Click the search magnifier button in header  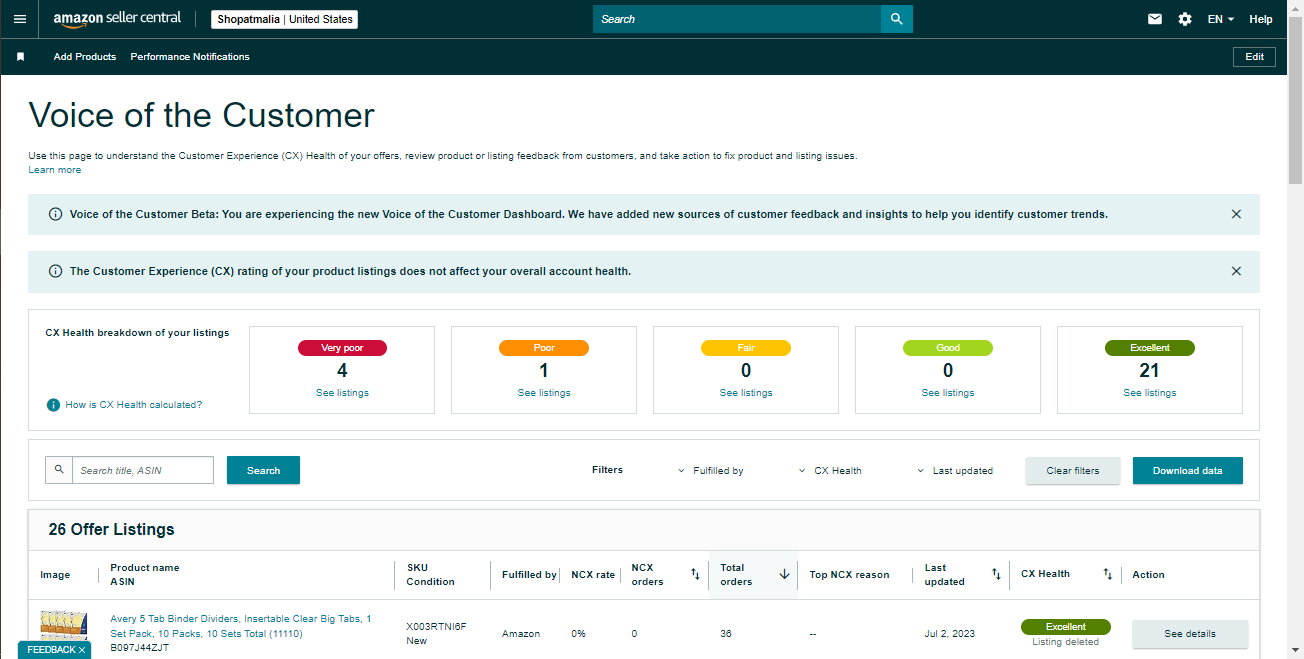click(897, 19)
